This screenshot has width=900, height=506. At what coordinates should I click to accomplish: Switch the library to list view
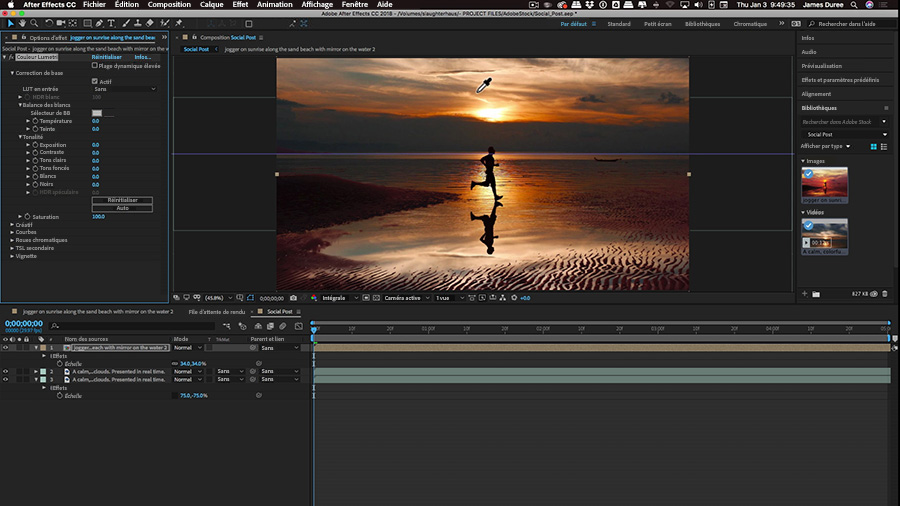(x=884, y=146)
